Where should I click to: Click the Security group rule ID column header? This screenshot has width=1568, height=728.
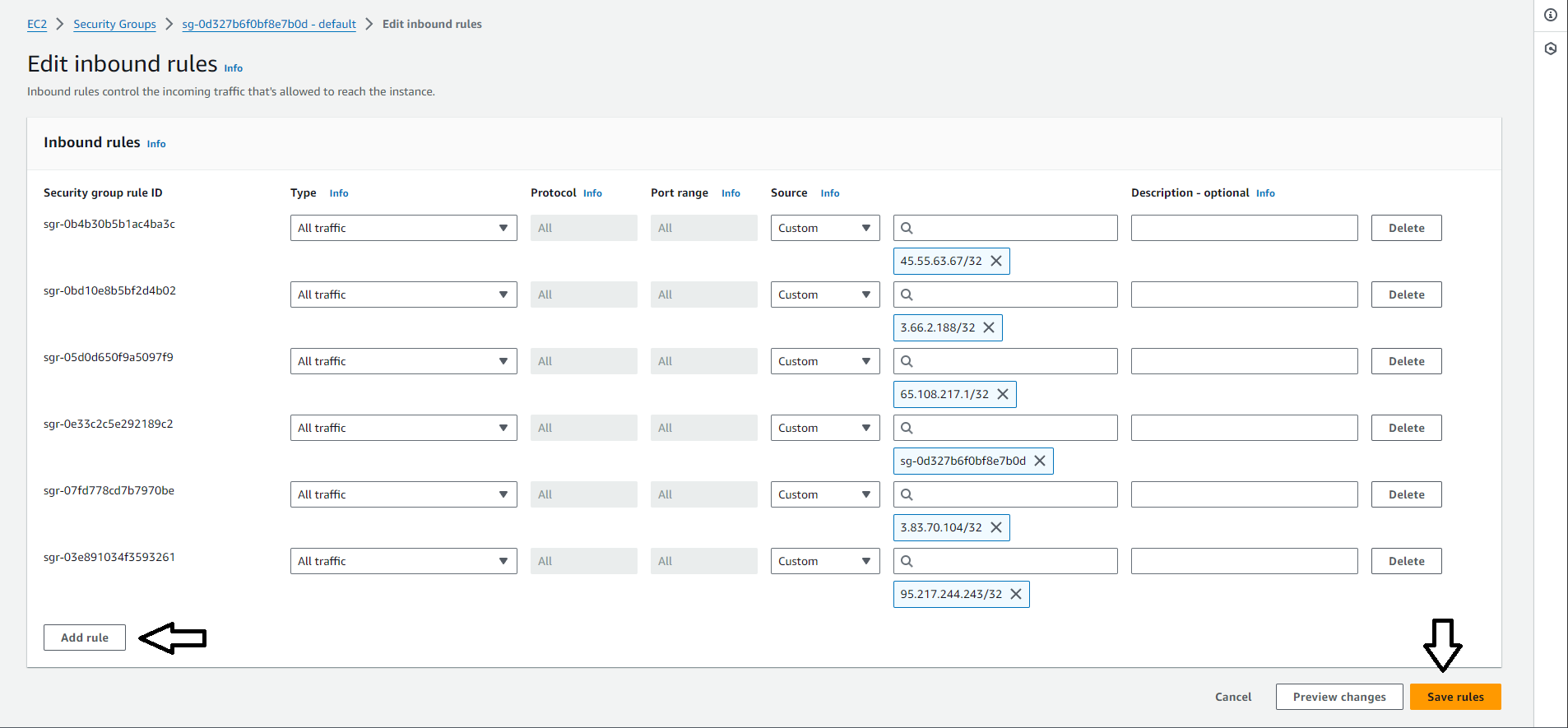coord(103,192)
